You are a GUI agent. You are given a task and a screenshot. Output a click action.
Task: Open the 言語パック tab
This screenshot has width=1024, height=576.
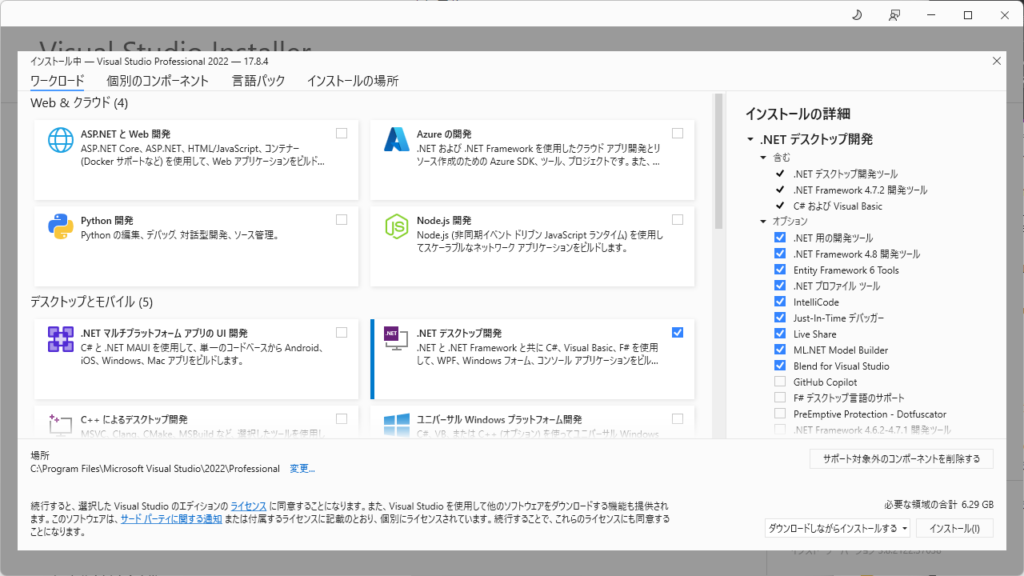pos(258,81)
